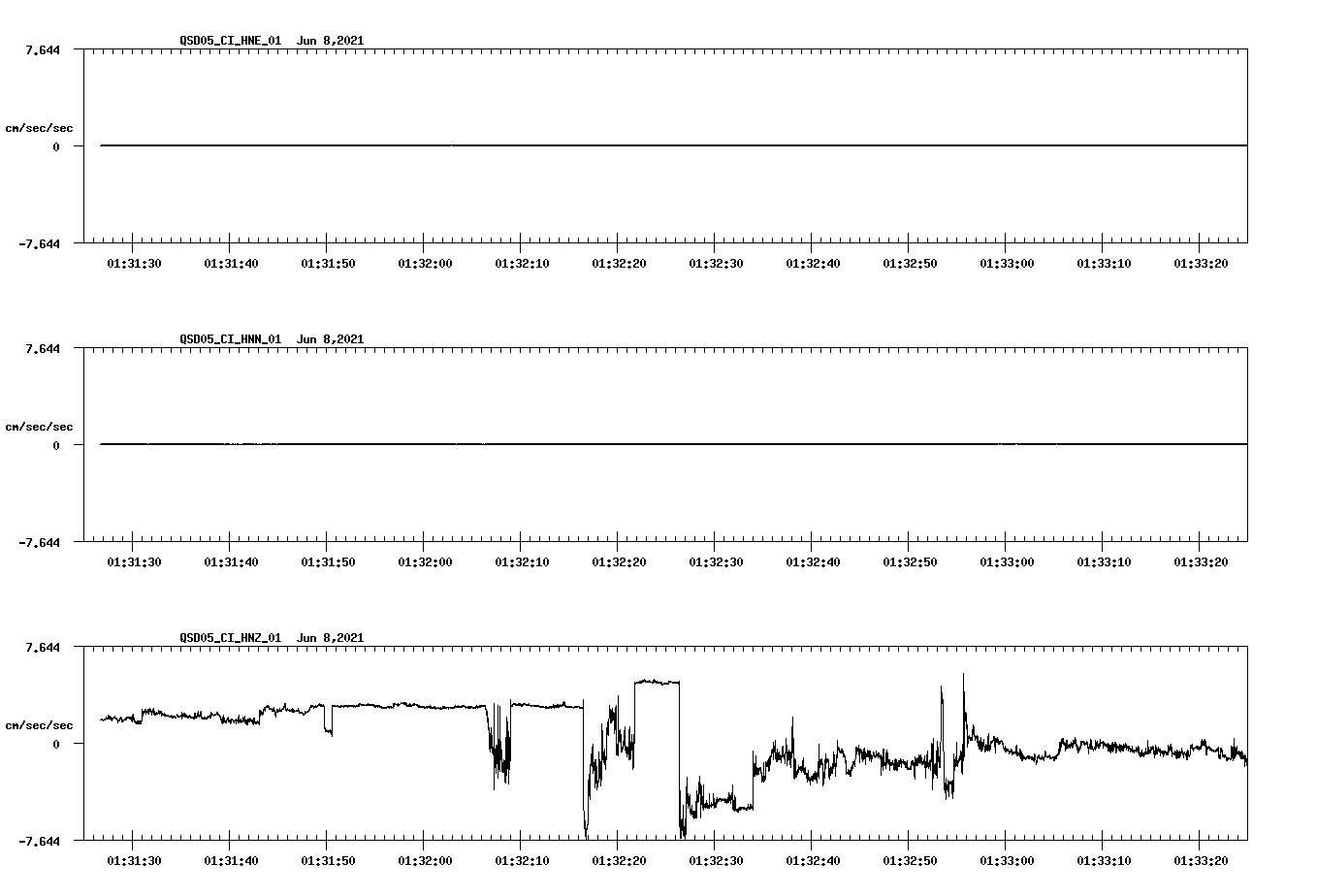Click the 01:32:30 time label under HNN plot
The width and height of the screenshot is (1317, 896).
(x=716, y=561)
